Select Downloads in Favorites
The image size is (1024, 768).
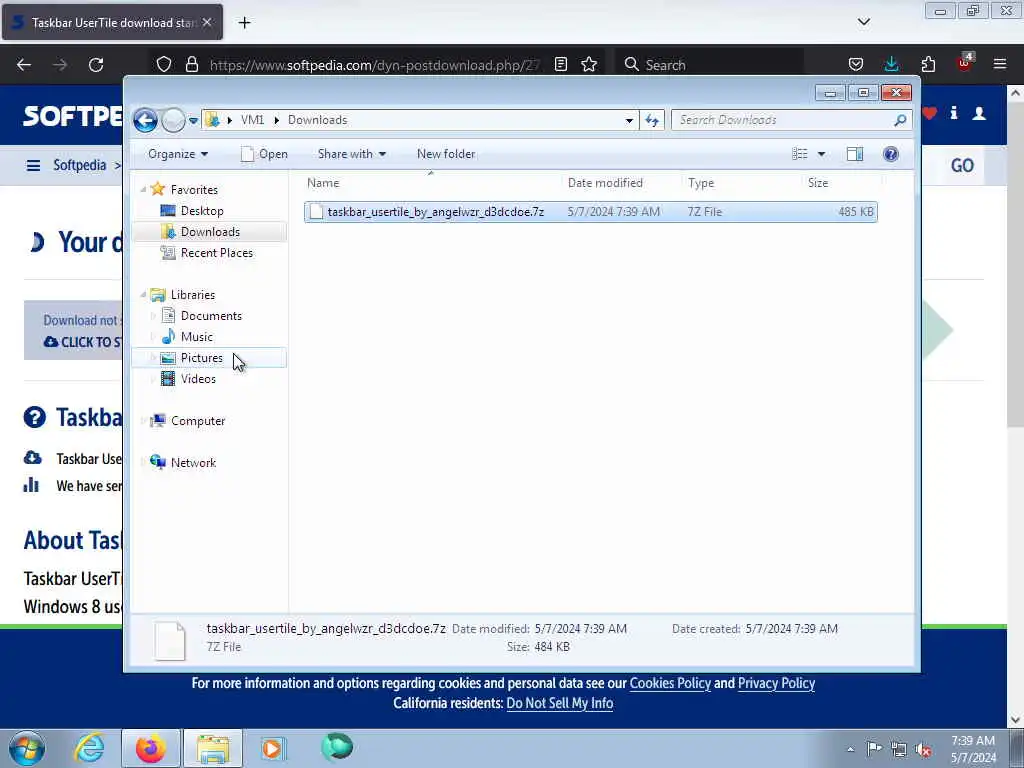(210, 232)
